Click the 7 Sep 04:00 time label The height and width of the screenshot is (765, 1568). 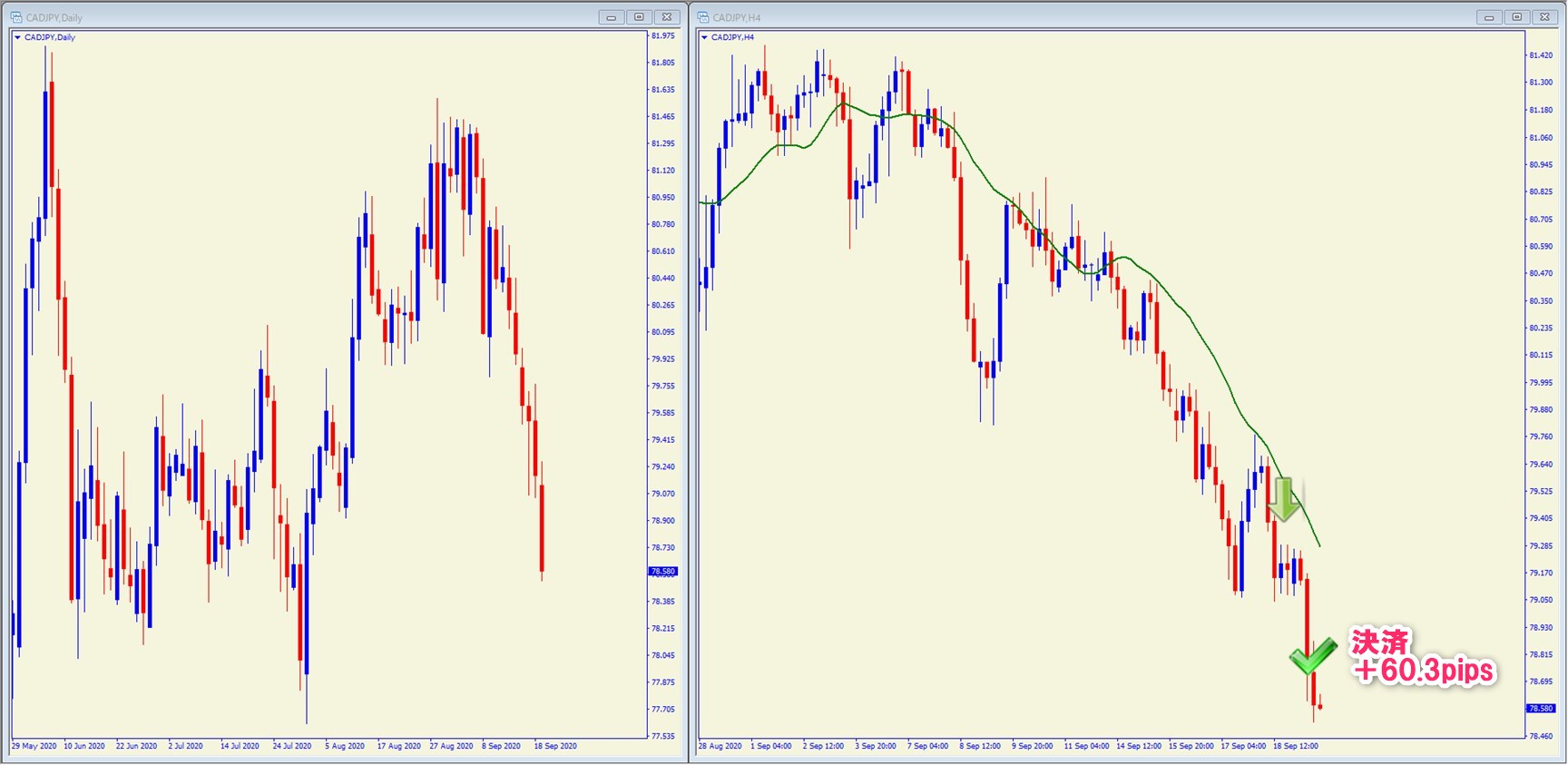pyautogui.click(x=927, y=746)
